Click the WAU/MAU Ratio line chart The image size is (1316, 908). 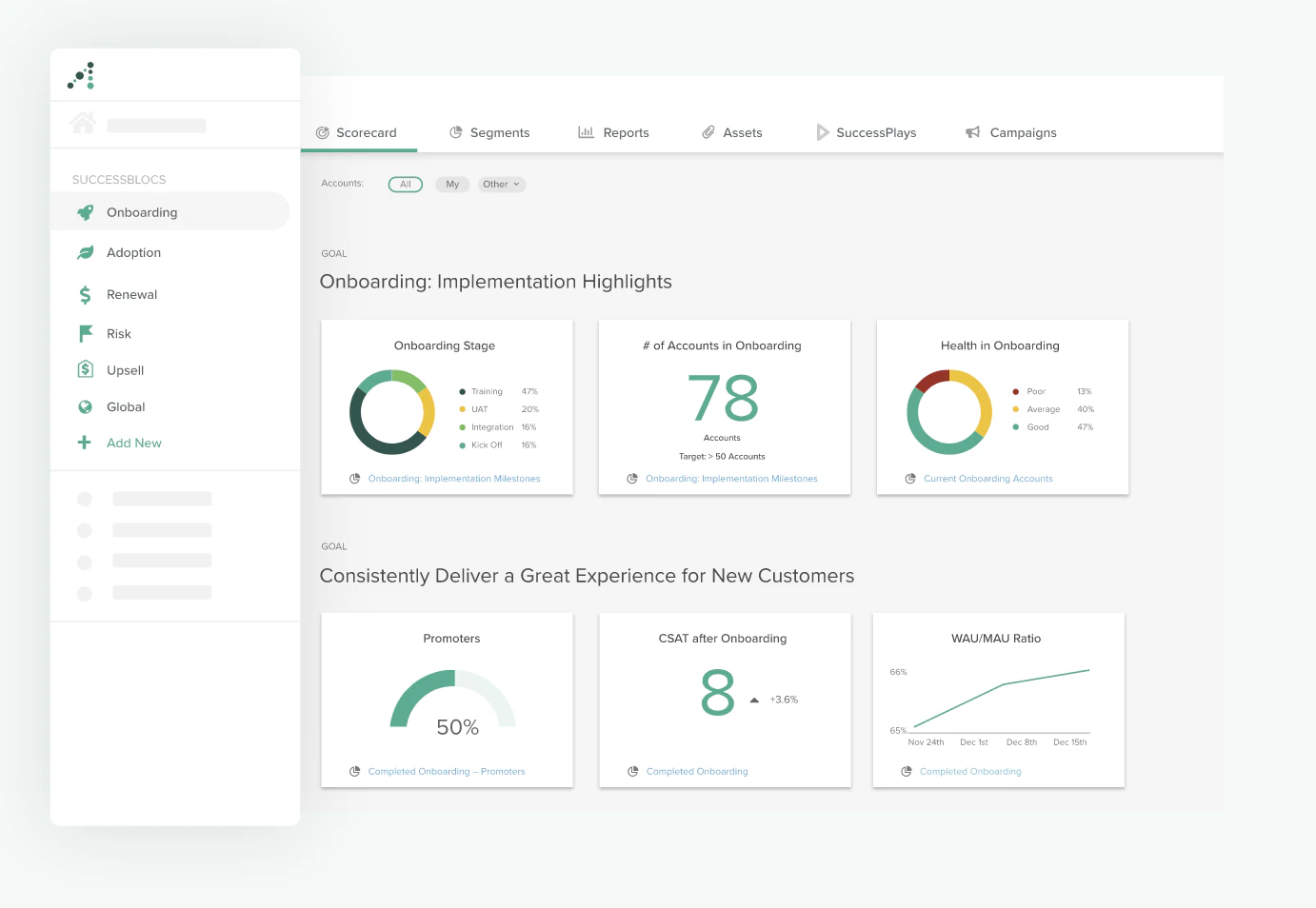point(990,706)
